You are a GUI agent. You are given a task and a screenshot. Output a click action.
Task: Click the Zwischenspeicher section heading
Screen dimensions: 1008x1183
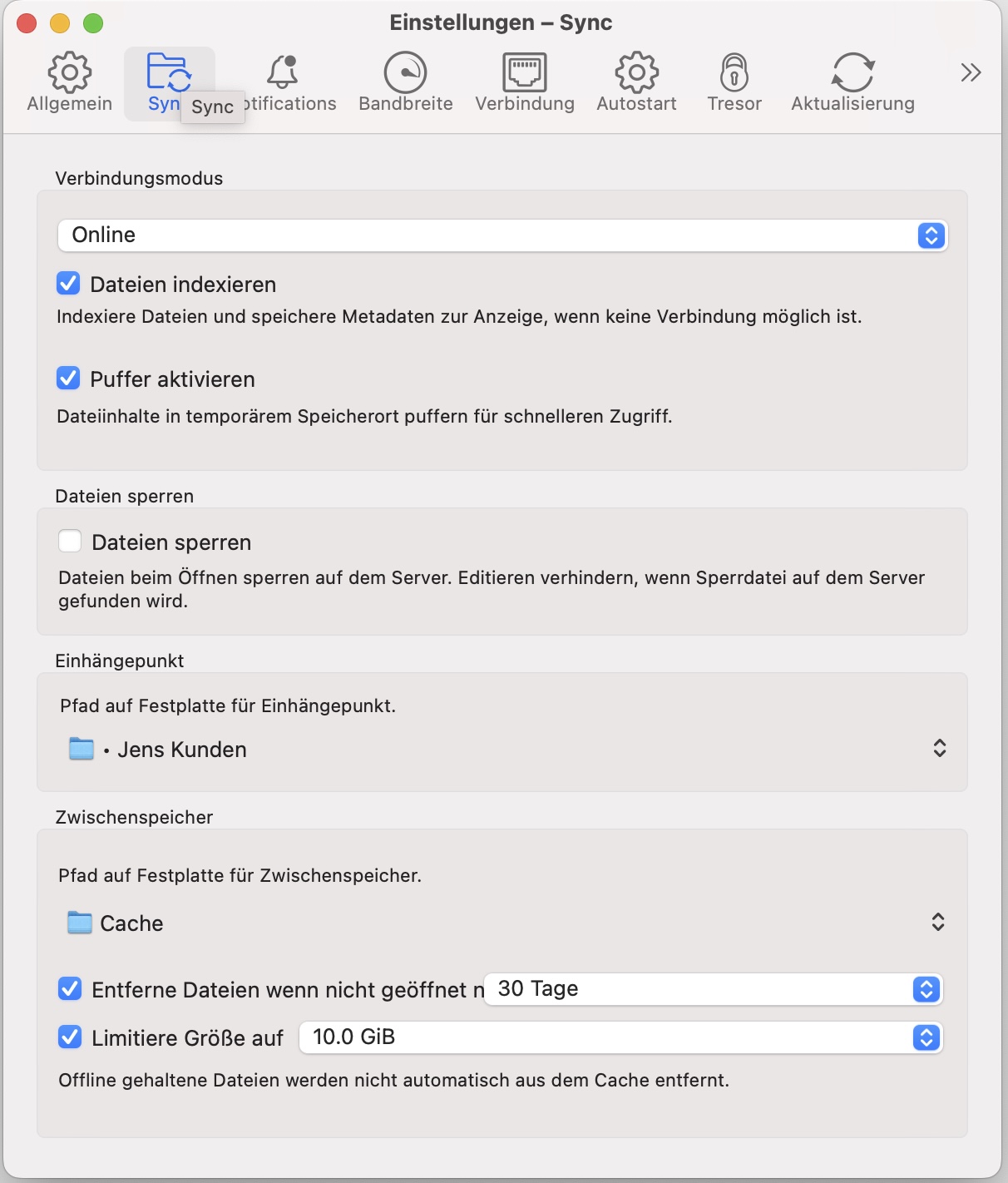[x=134, y=818]
